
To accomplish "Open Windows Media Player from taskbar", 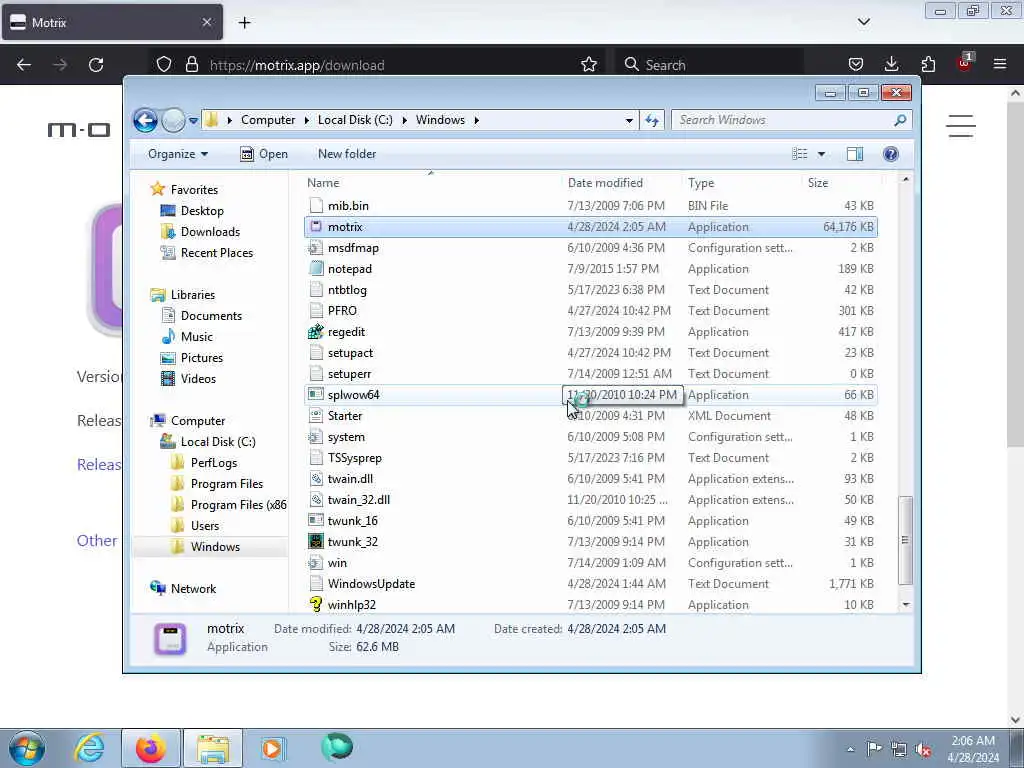I will click(x=272, y=748).
